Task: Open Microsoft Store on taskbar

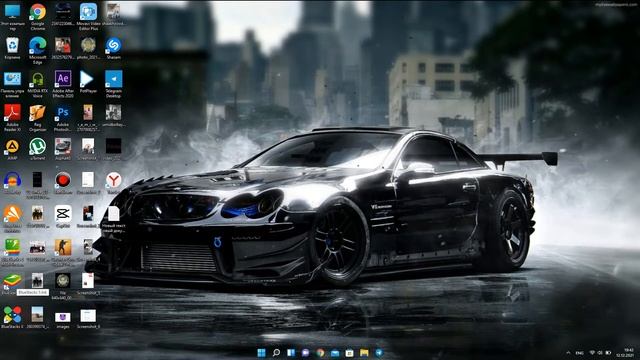Action: point(349,353)
